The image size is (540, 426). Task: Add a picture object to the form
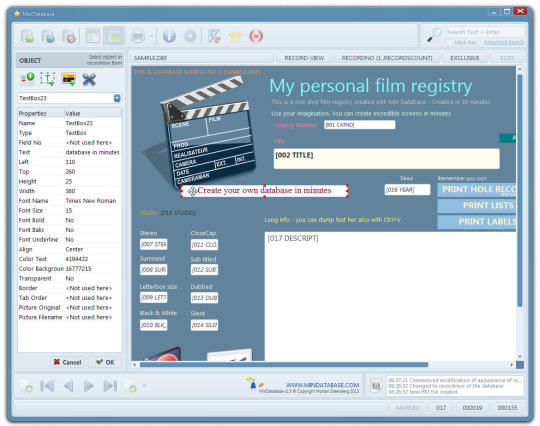click(69, 79)
